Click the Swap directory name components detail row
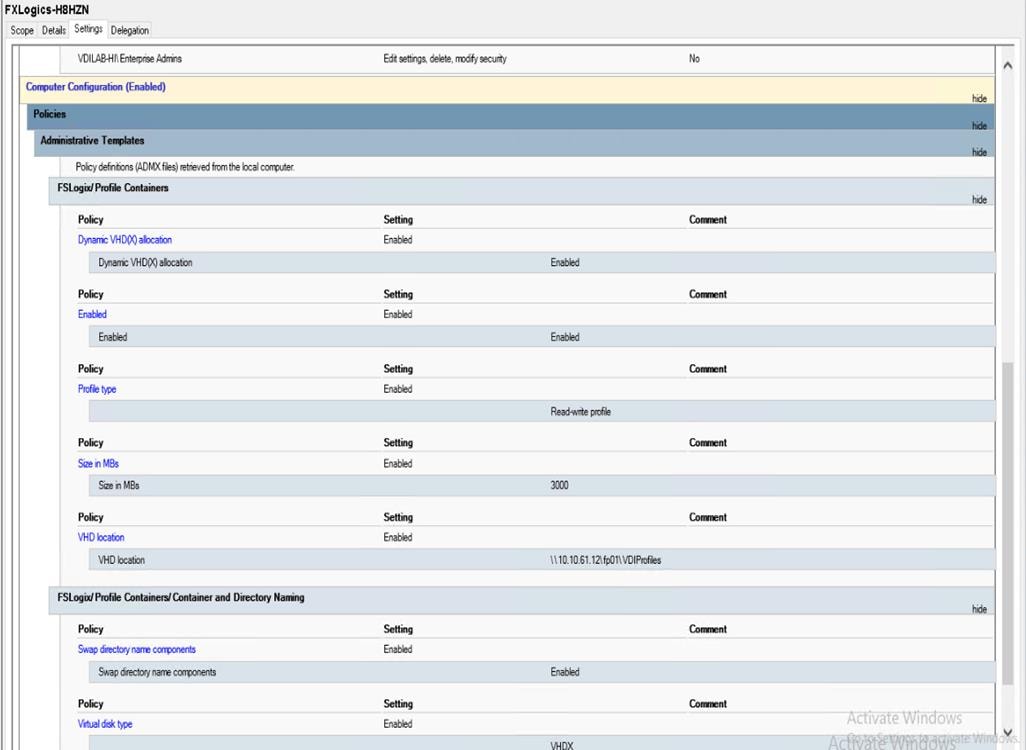 coord(542,672)
